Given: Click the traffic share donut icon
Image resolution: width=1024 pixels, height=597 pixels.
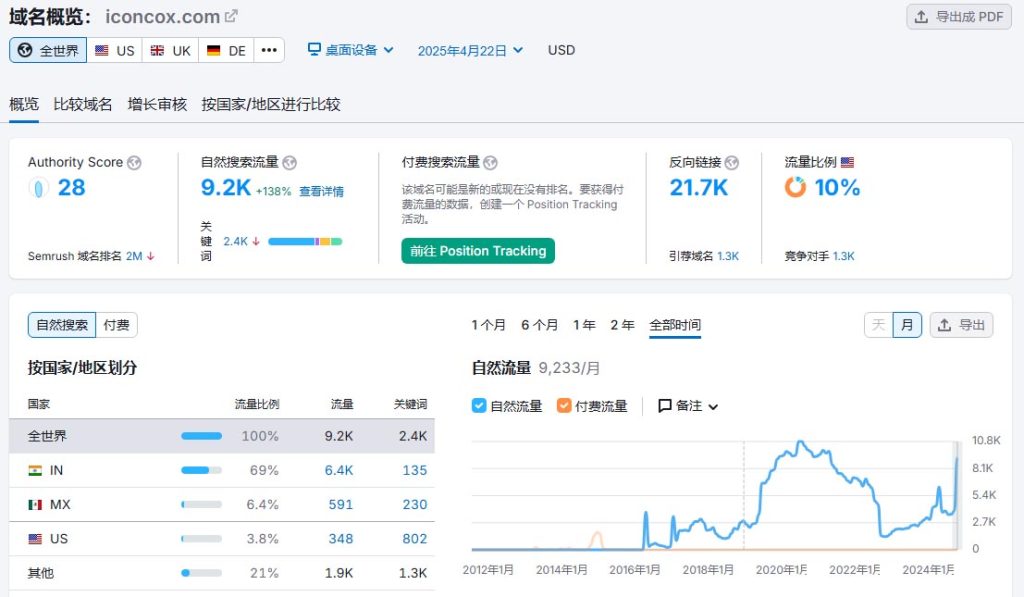Looking at the screenshot, I should pyautogui.click(x=795, y=187).
